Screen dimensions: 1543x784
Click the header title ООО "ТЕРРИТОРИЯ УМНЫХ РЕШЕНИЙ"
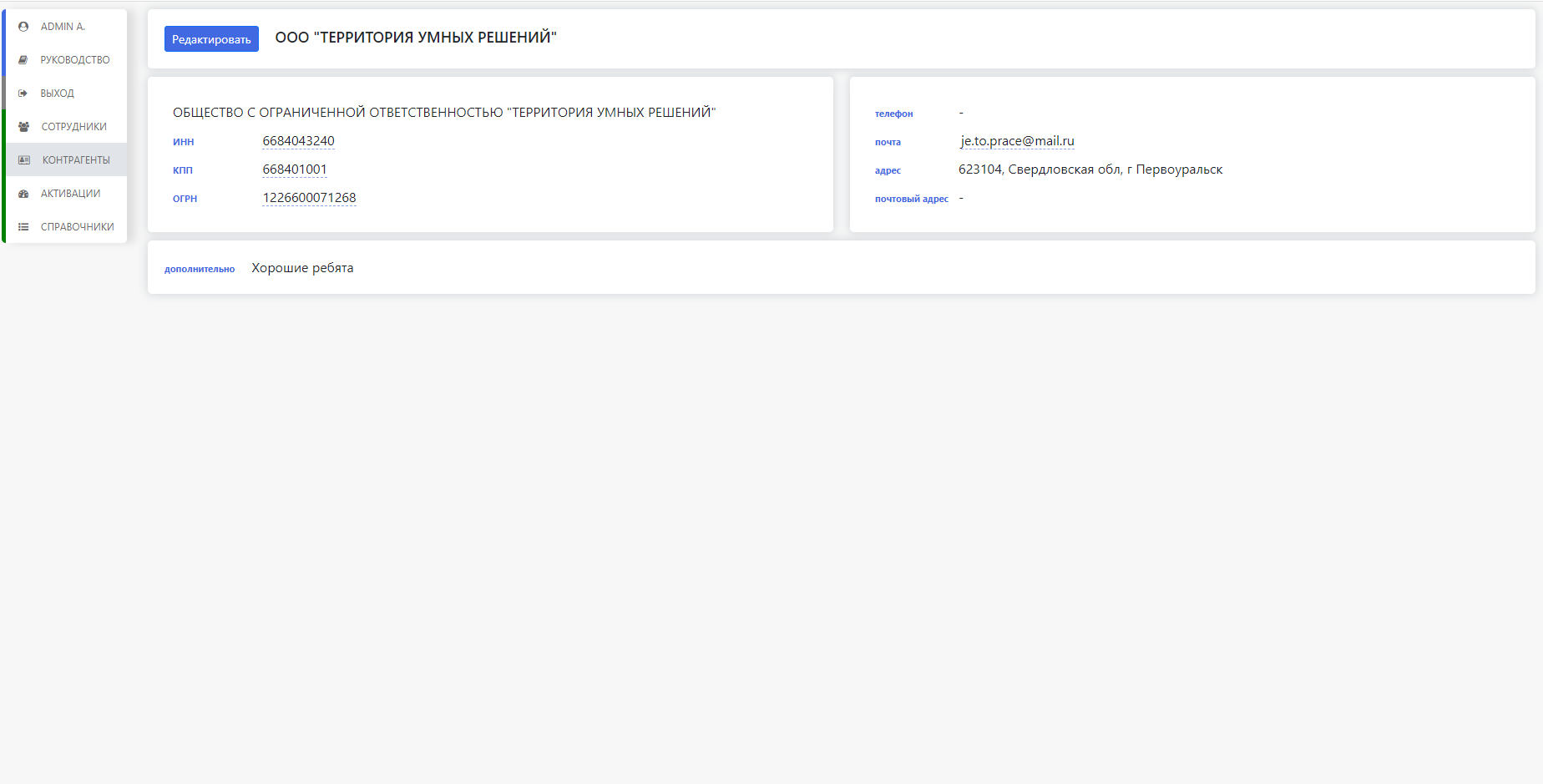(x=416, y=38)
